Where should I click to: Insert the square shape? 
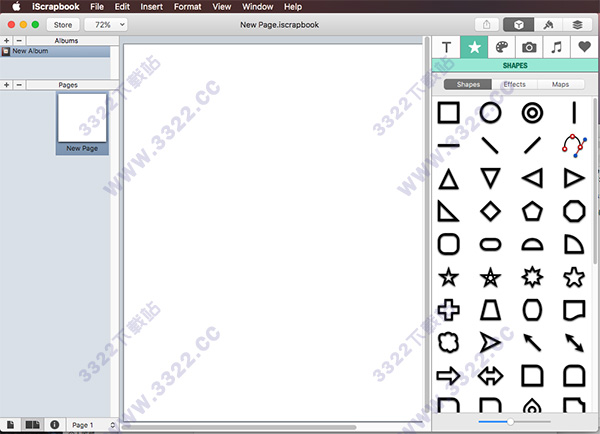tap(448, 113)
